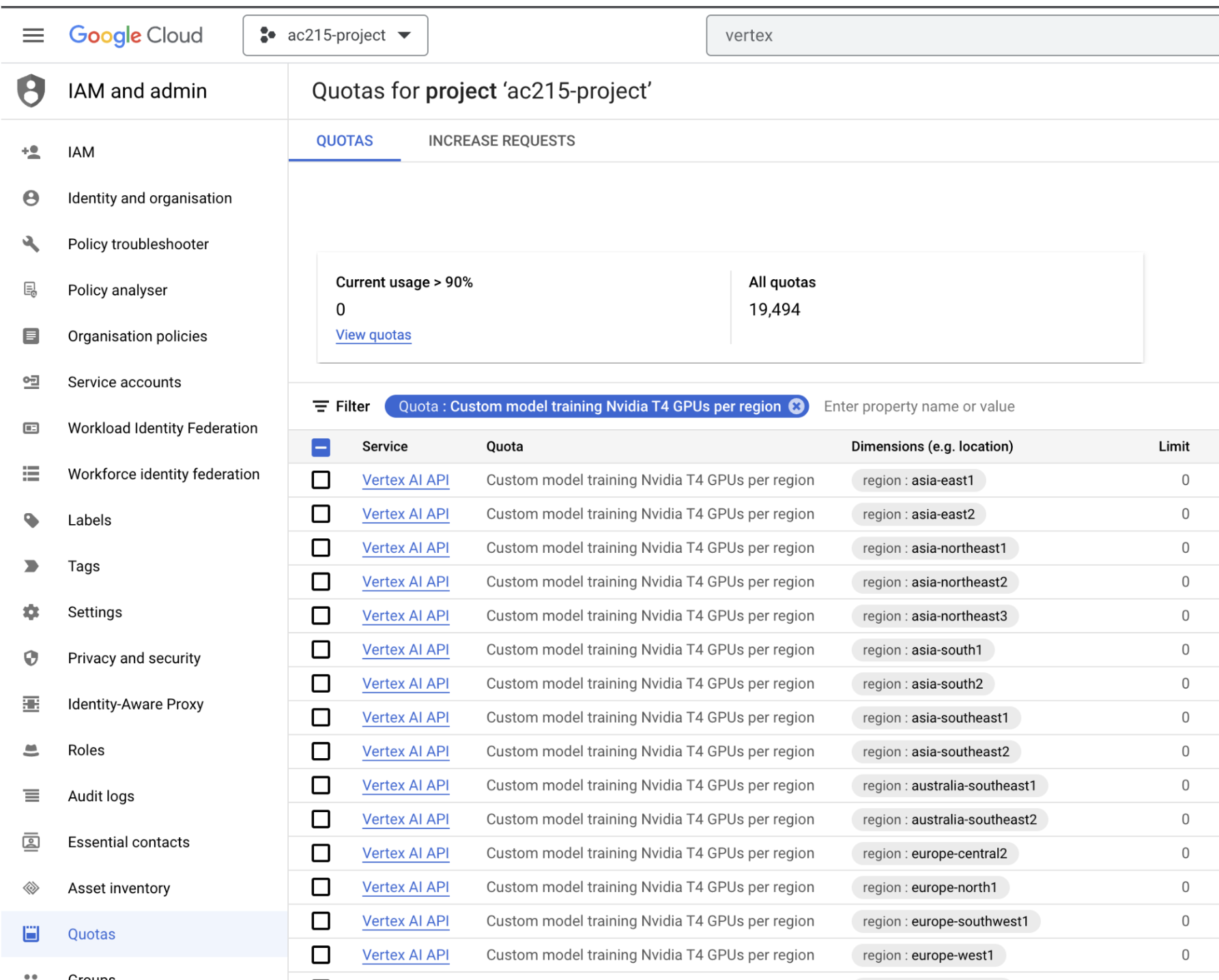This screenshot has width=1219, height=980.
Task: Check the asia-northeast3 row checkbox
Action: (x=321, y=616)
